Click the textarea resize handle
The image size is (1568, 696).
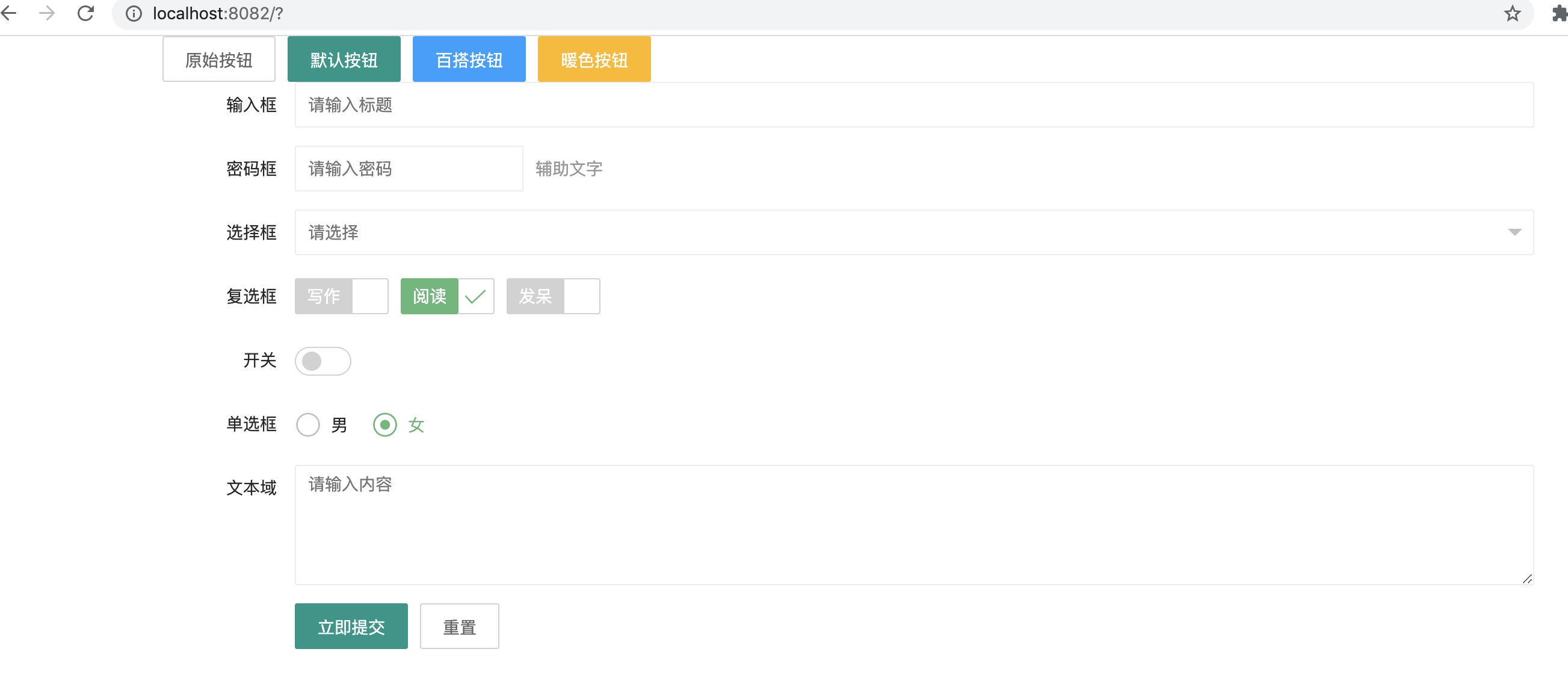point(1526,579)
